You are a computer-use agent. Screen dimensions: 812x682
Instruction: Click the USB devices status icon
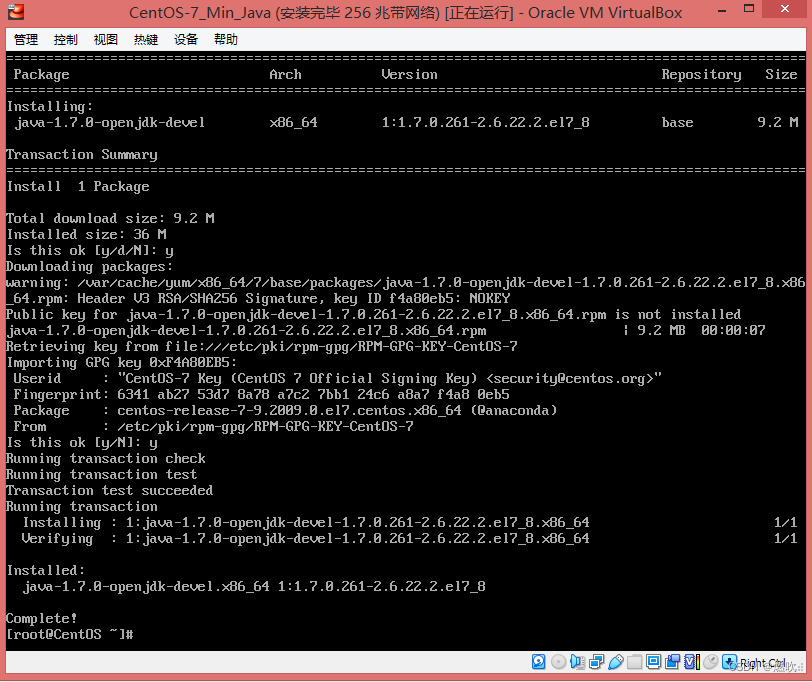point(615,662)
